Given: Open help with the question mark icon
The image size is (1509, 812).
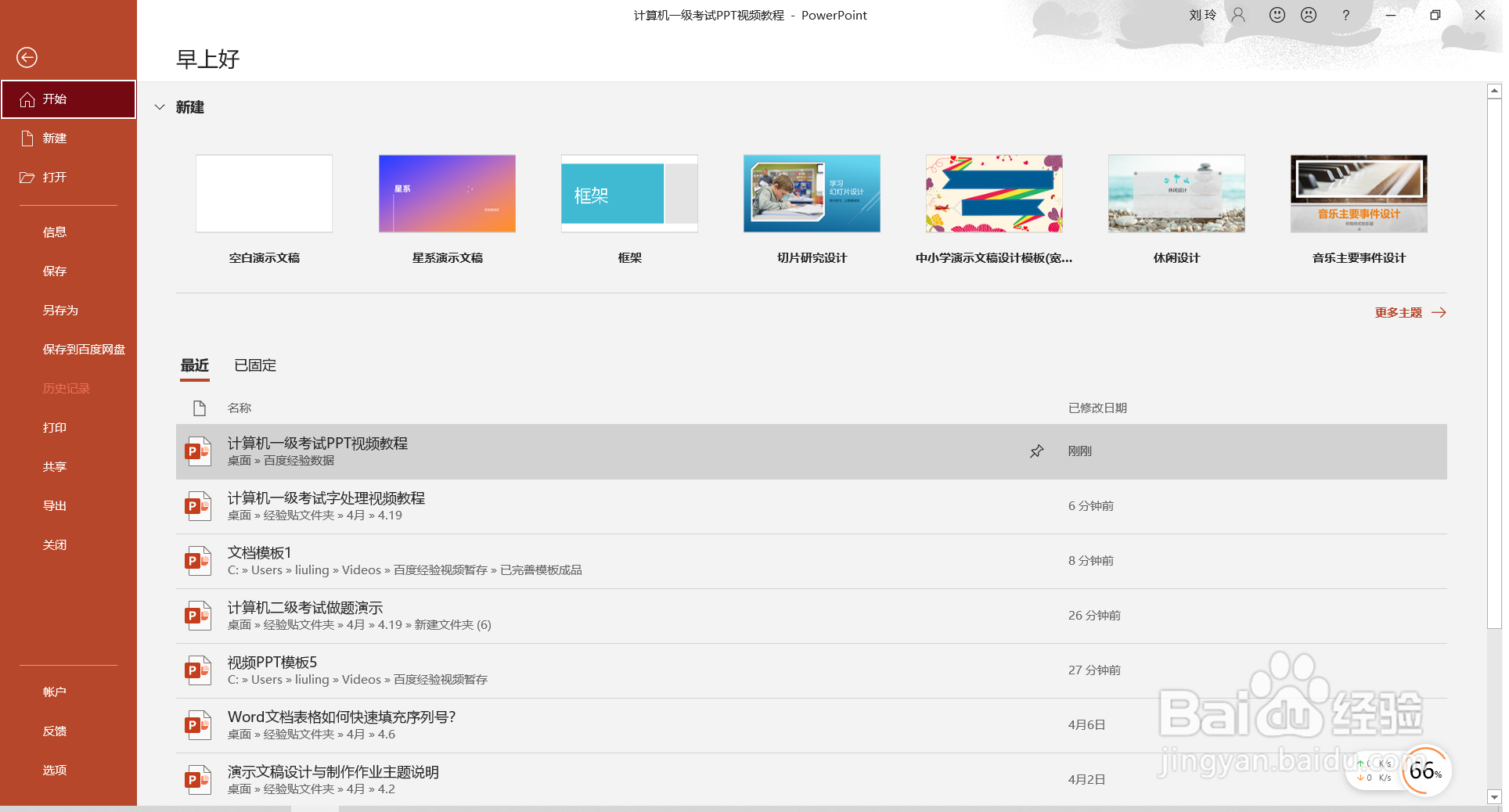Looking at the screenshot, I should click(1345, 15).
